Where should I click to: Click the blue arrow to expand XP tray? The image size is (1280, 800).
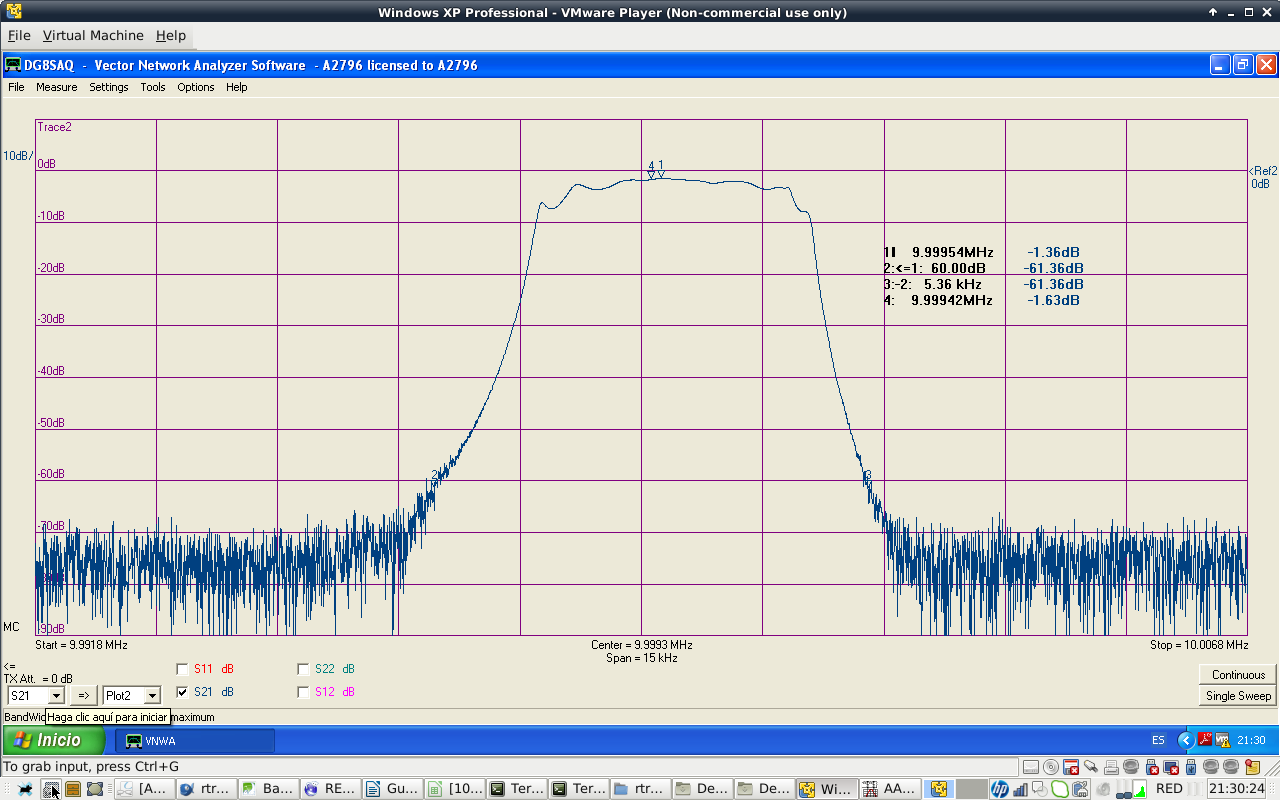coord(1185,741)
